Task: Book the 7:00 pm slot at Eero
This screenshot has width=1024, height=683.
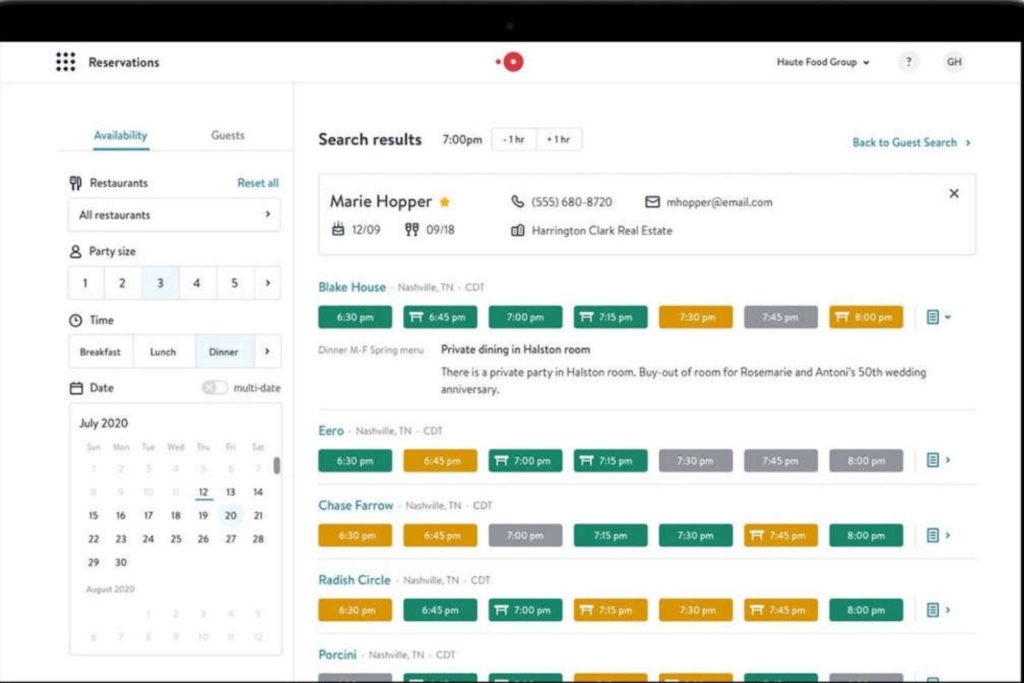Action: point(525,460)
